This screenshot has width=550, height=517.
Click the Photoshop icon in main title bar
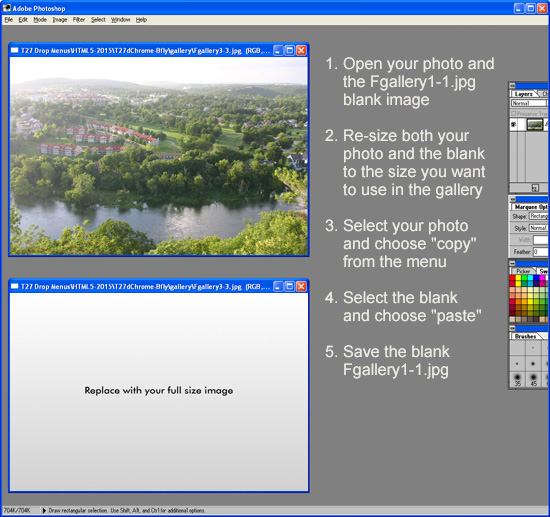7,8
